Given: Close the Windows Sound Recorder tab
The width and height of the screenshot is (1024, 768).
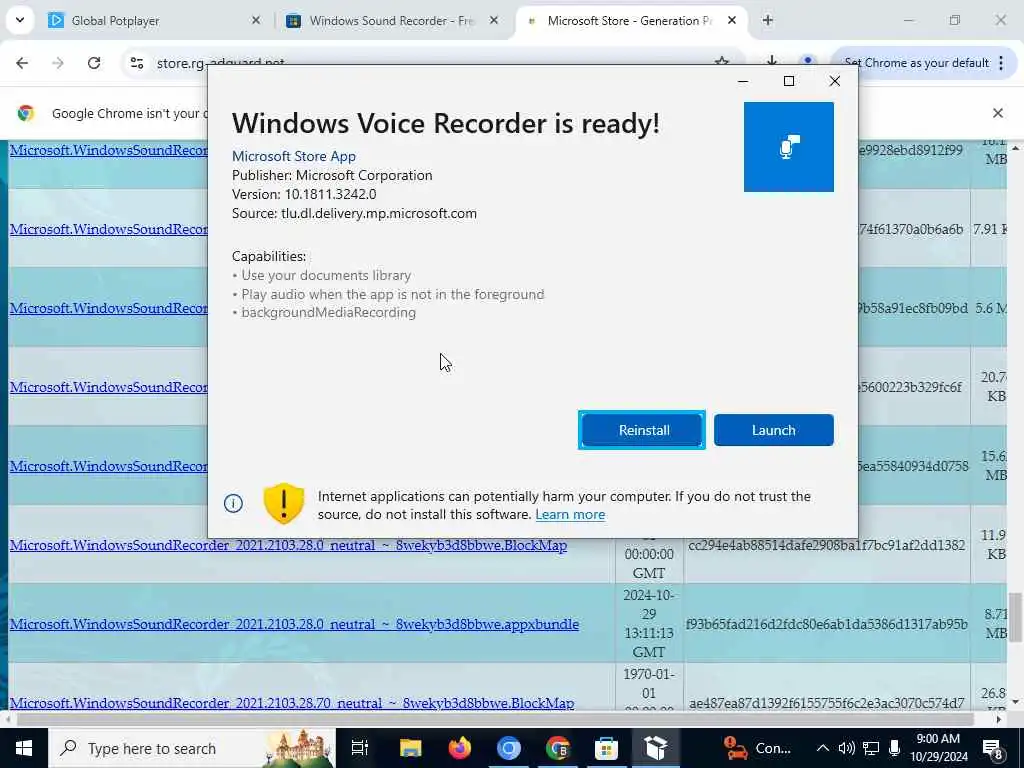Looking at the screenshot, I should coord(494,21).
